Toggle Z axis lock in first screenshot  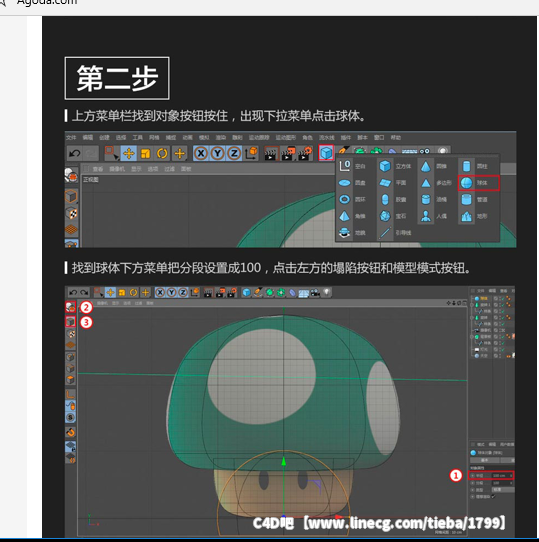234,153
